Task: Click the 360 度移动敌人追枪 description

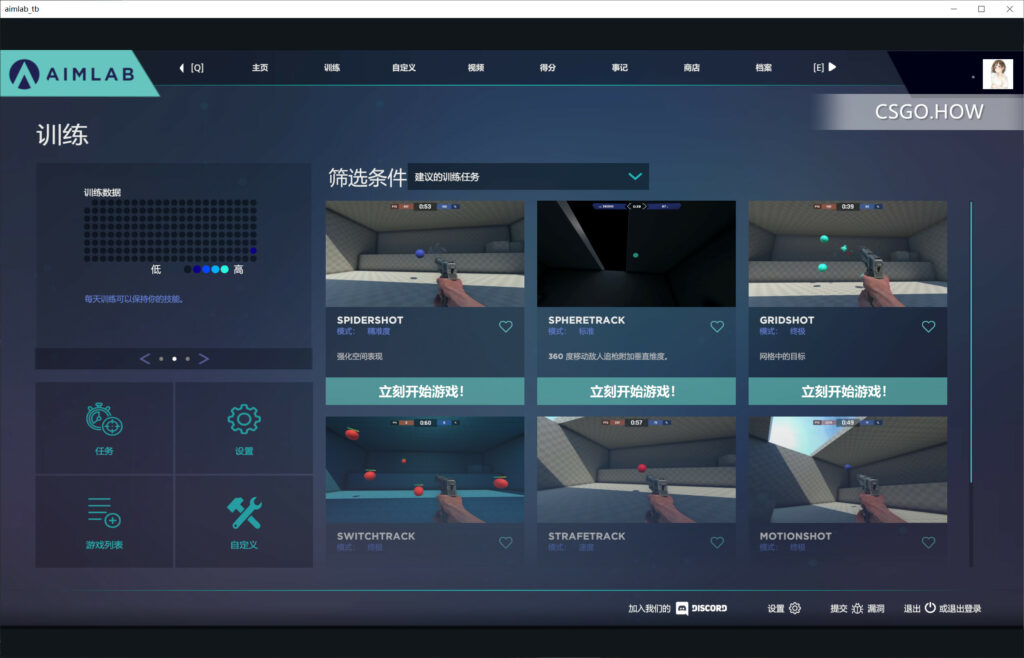Action: click(x=607, y=356)
